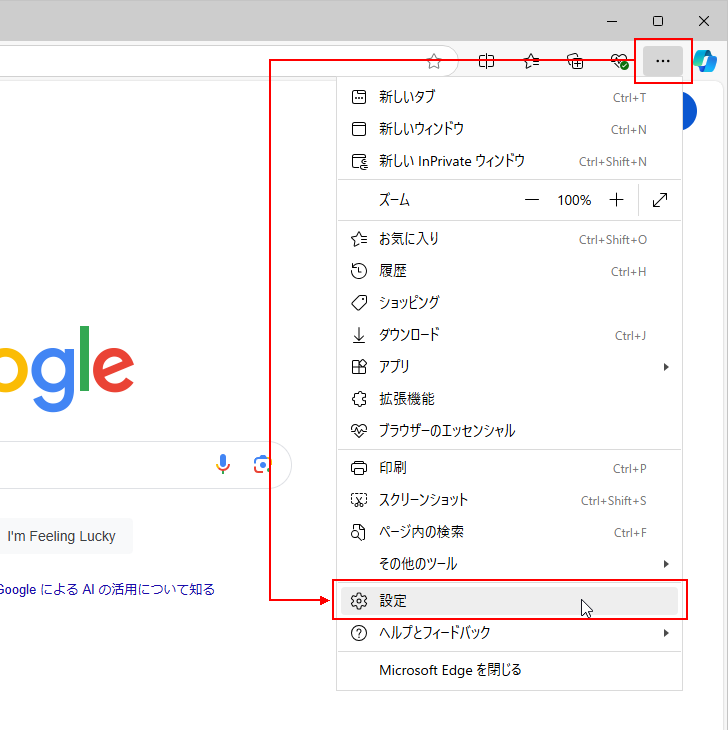Select ショッピング menu item
Image resolution: width=728 pixels, height=730 pixels.
point(509,303)
